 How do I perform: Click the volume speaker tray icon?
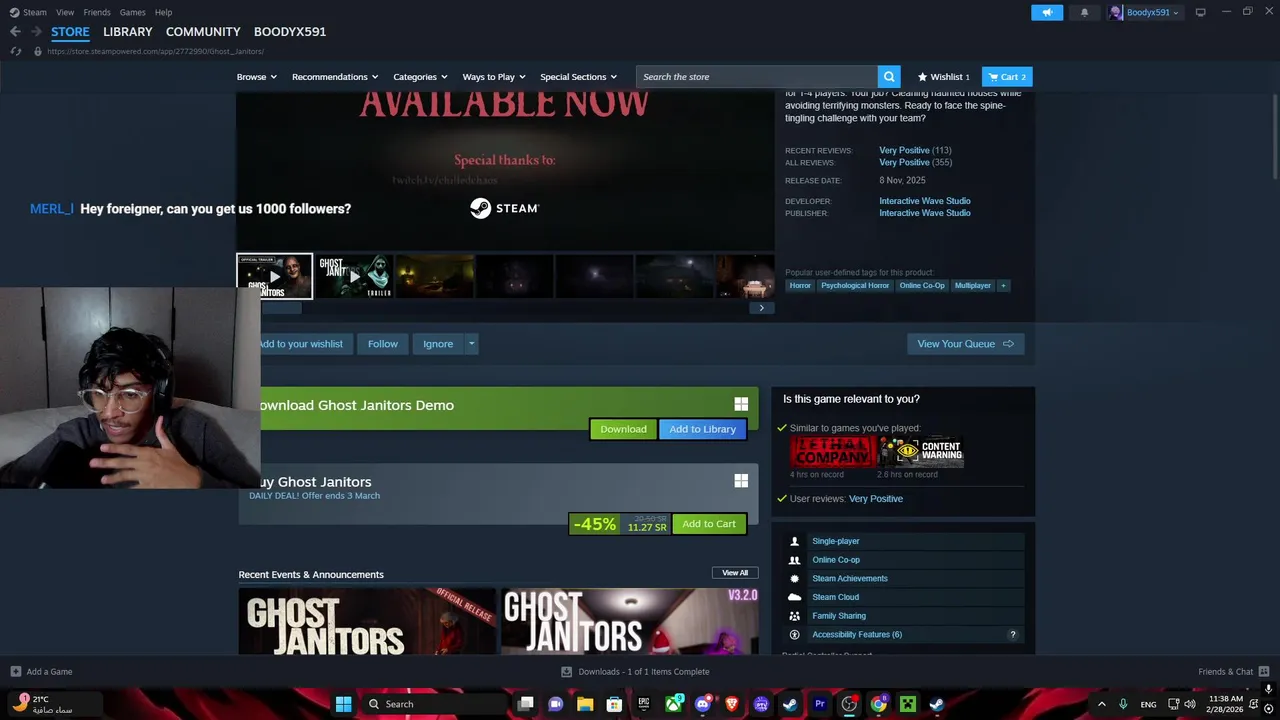pos(1189,704)
